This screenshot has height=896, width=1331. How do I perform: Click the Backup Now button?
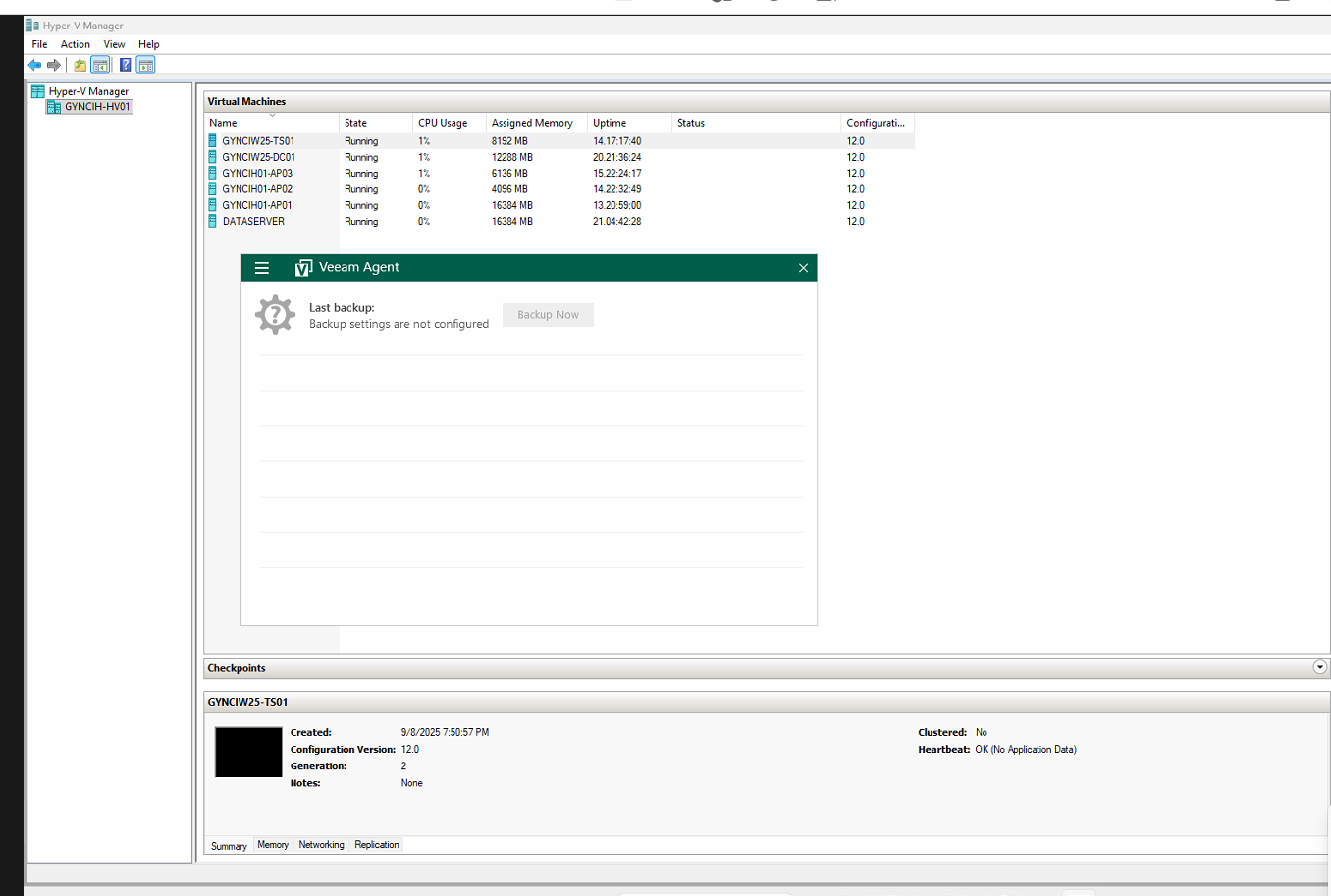(x=548, y=315)
